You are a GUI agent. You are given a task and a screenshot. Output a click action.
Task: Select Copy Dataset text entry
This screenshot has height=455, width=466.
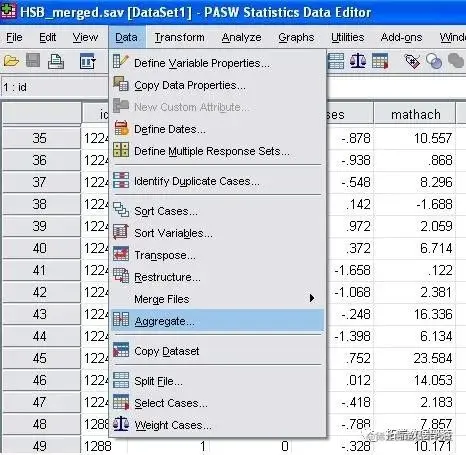[167, 351]
